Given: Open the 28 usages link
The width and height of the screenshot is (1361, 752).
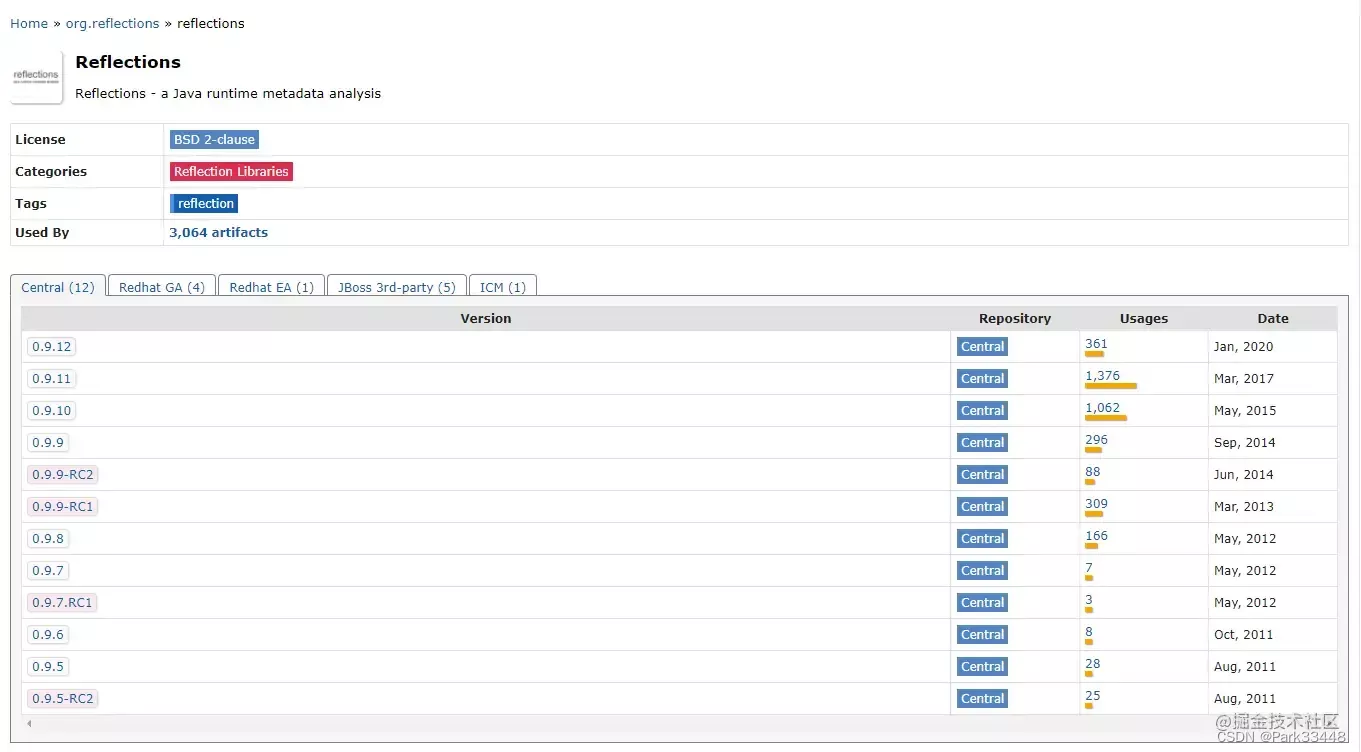Looking at the screenshot, I should click(1092, 664).
